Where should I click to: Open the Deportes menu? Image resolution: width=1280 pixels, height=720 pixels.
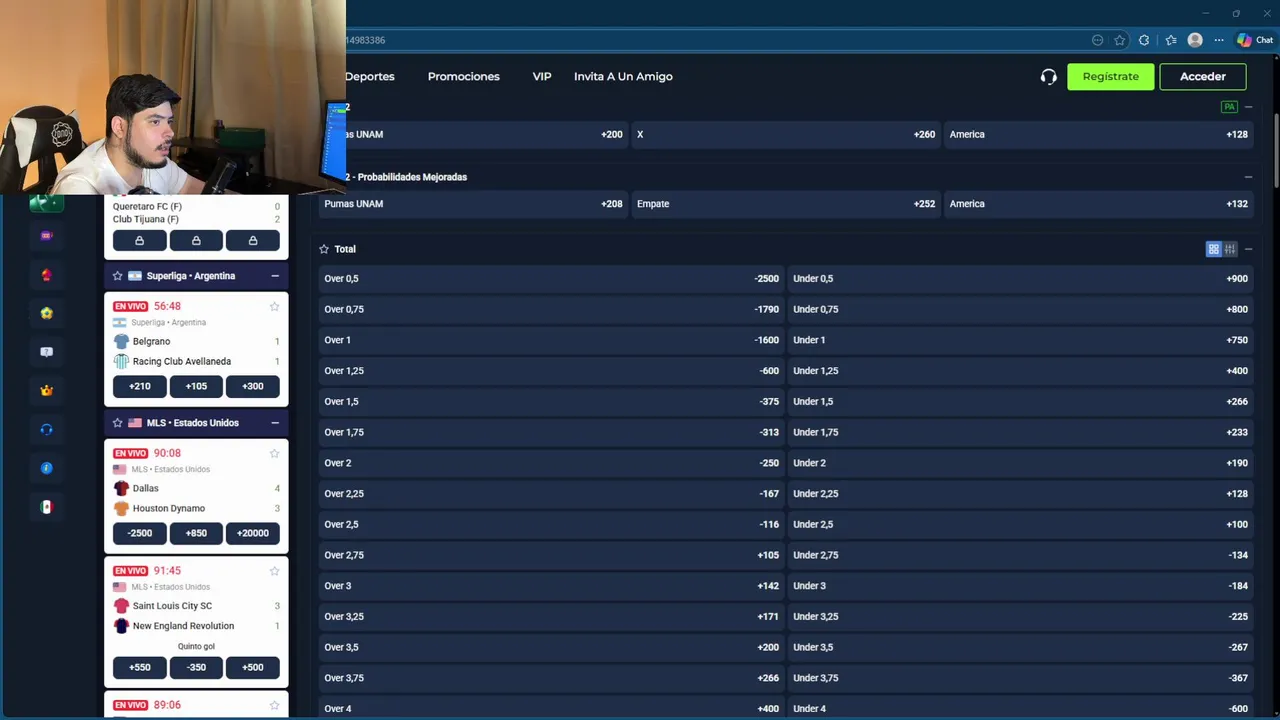[370, 76]
